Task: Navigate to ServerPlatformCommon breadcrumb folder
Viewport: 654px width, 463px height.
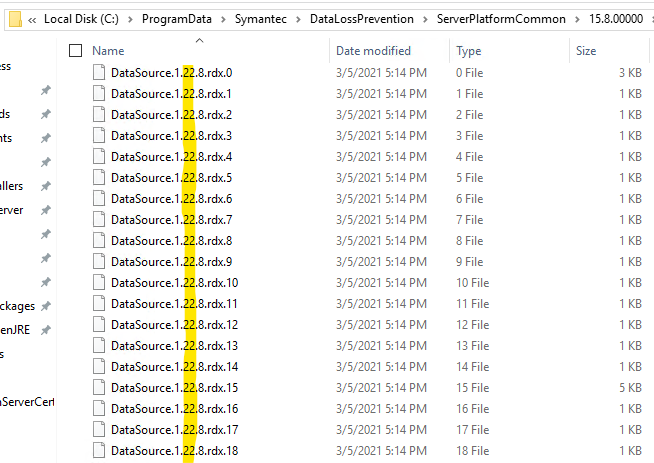Action: point(501,19)
